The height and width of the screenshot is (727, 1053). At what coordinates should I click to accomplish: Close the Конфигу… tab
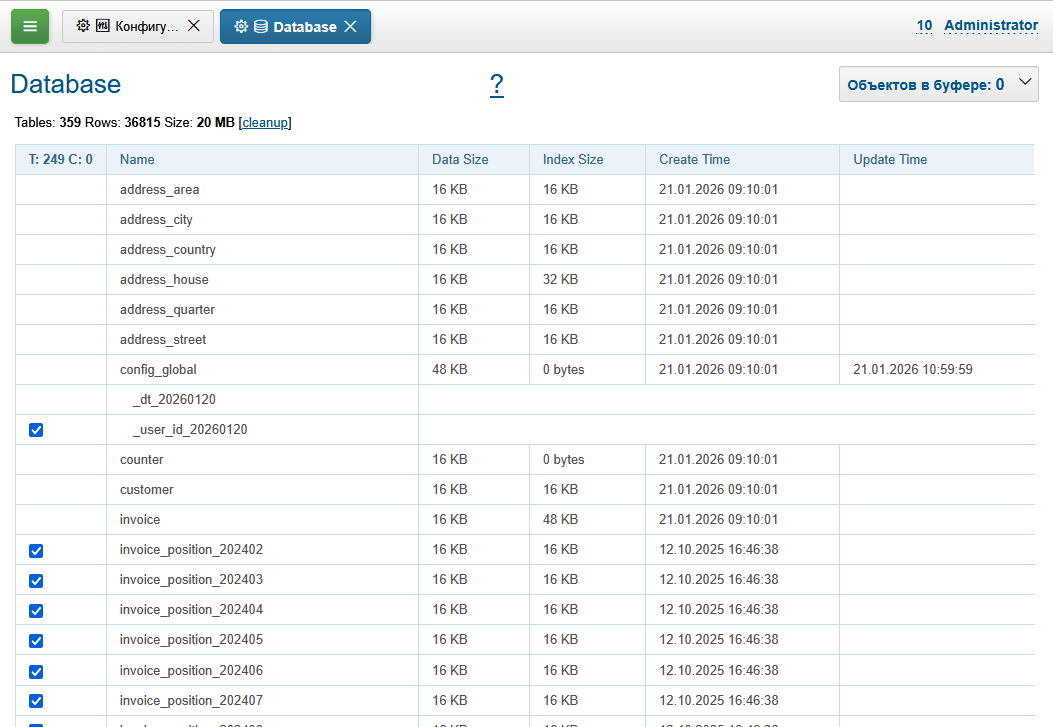[194, 26]
